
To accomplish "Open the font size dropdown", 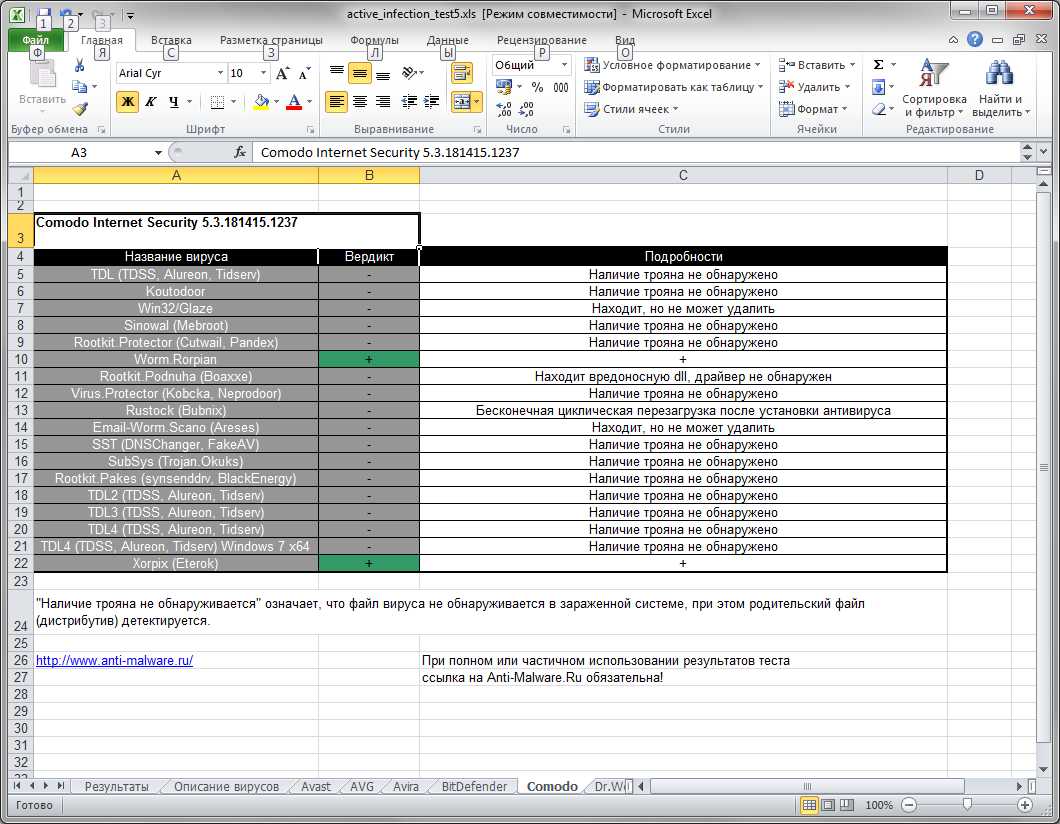I will pos(263,73).
